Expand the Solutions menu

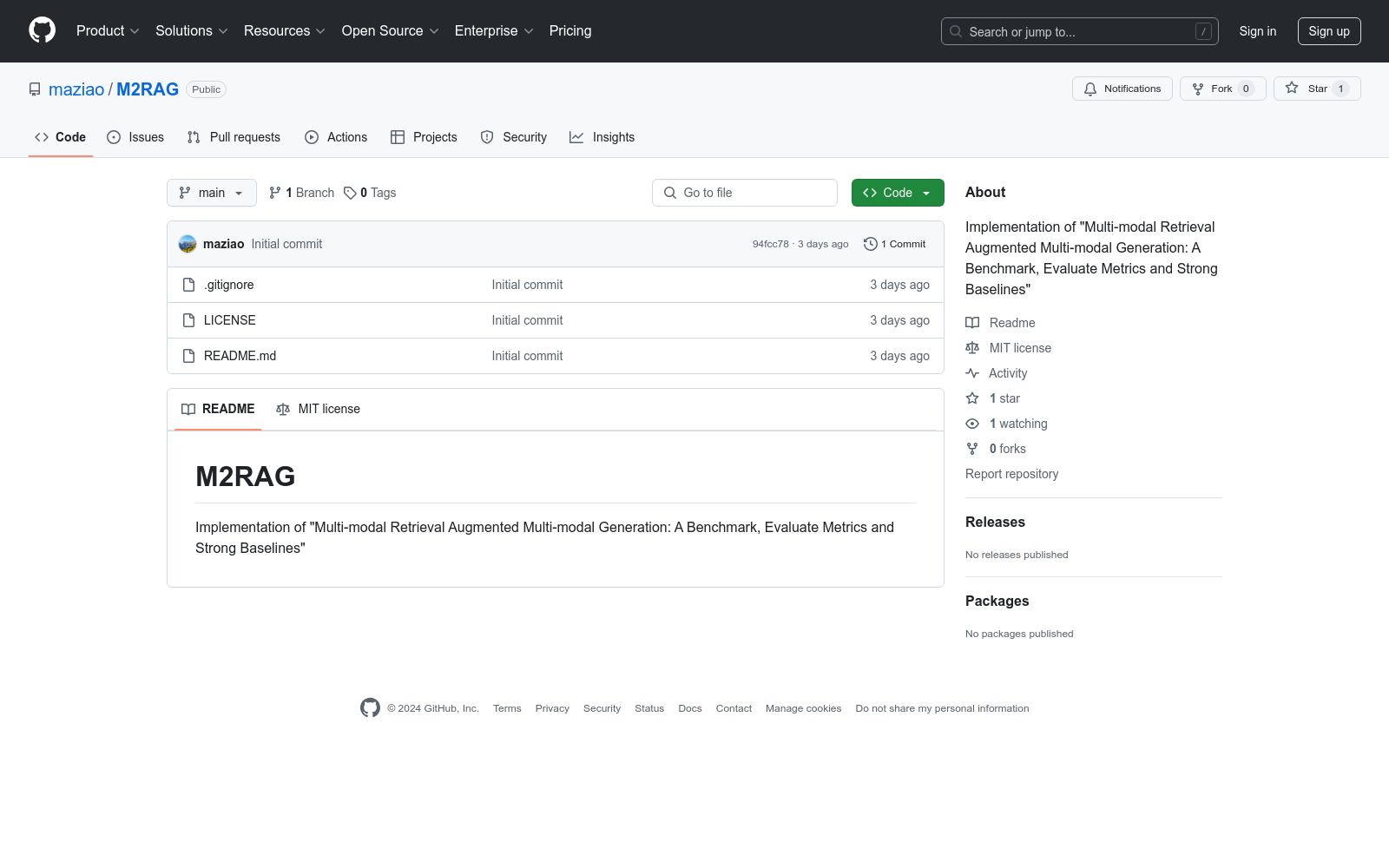191,31
